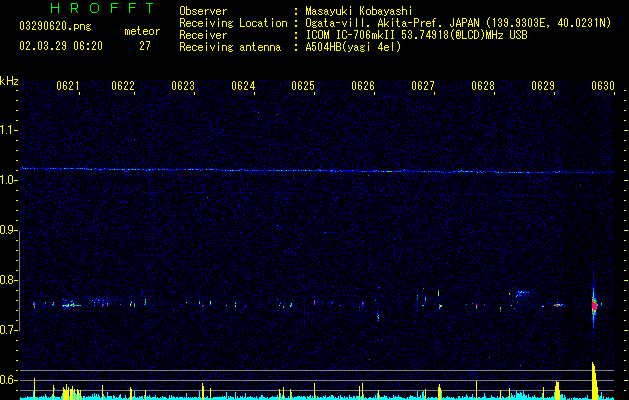Click the 0622 time marker
The image size is (629, 400).
point(123,86)
